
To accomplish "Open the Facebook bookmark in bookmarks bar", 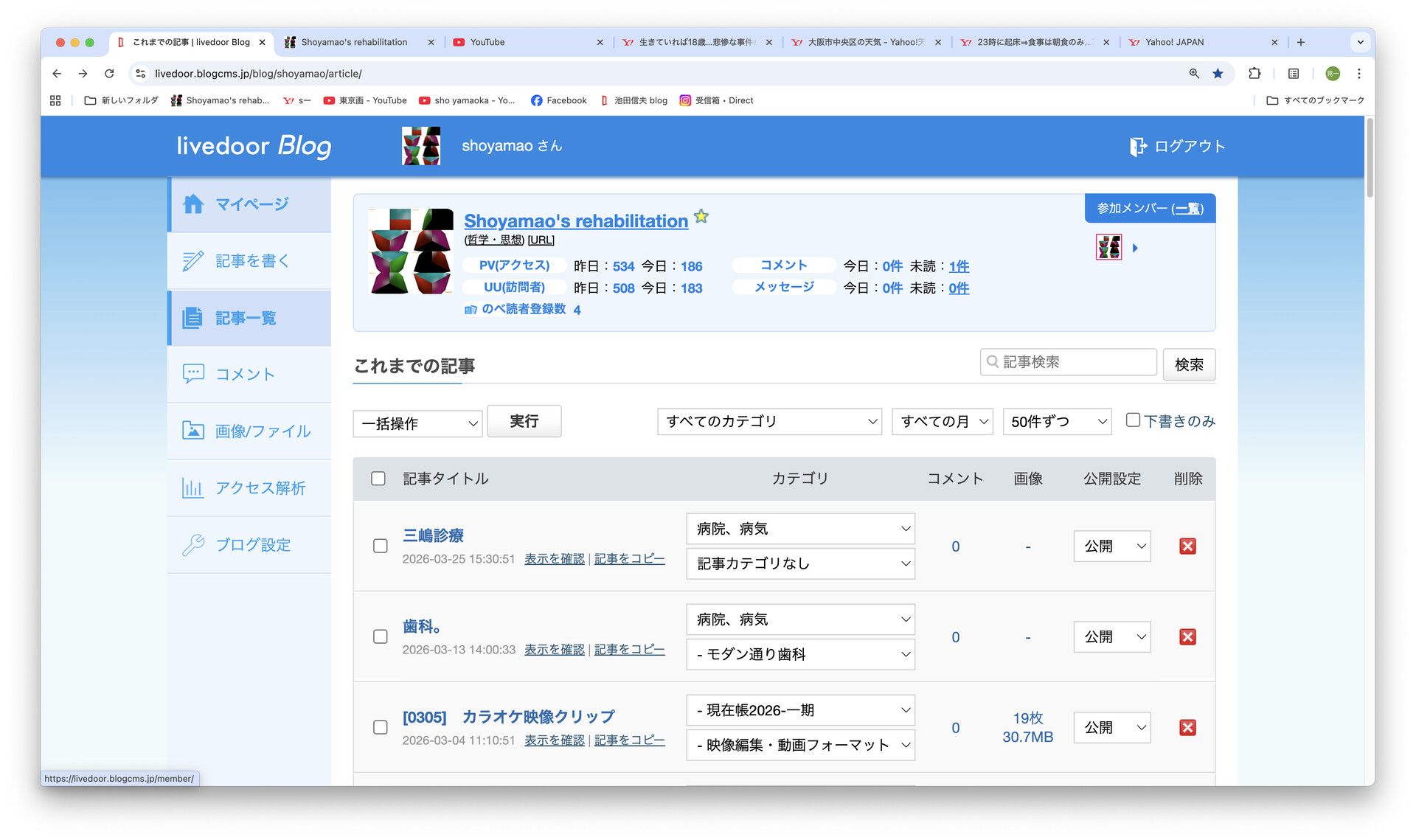I will point(558,100).
